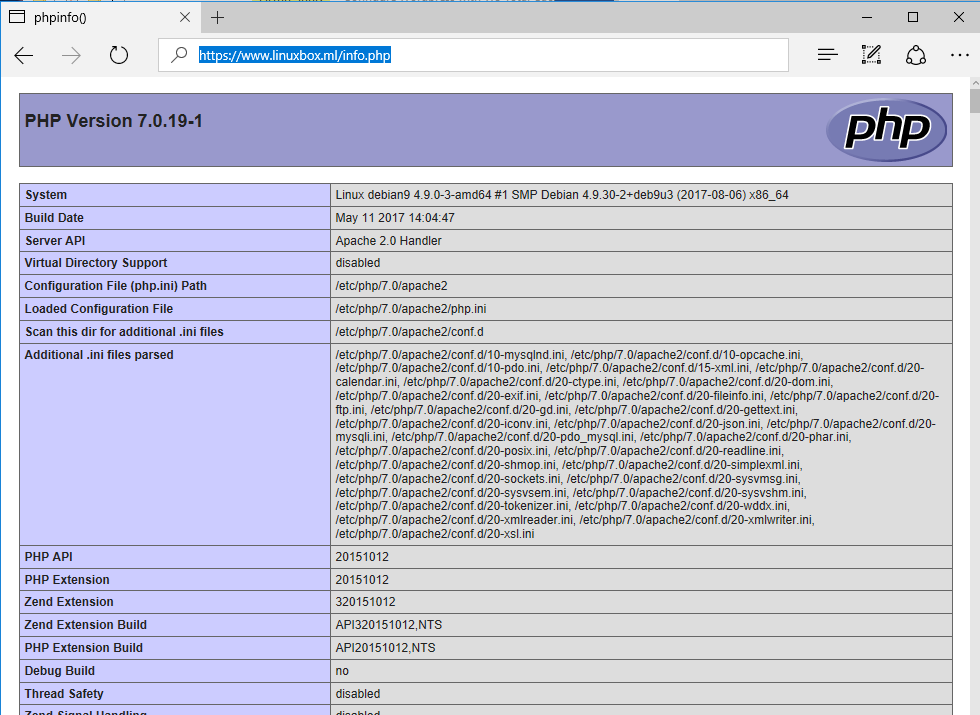Click the search magnifier in address bar
This screenshot has width=980, height=715.
[180, 55]
